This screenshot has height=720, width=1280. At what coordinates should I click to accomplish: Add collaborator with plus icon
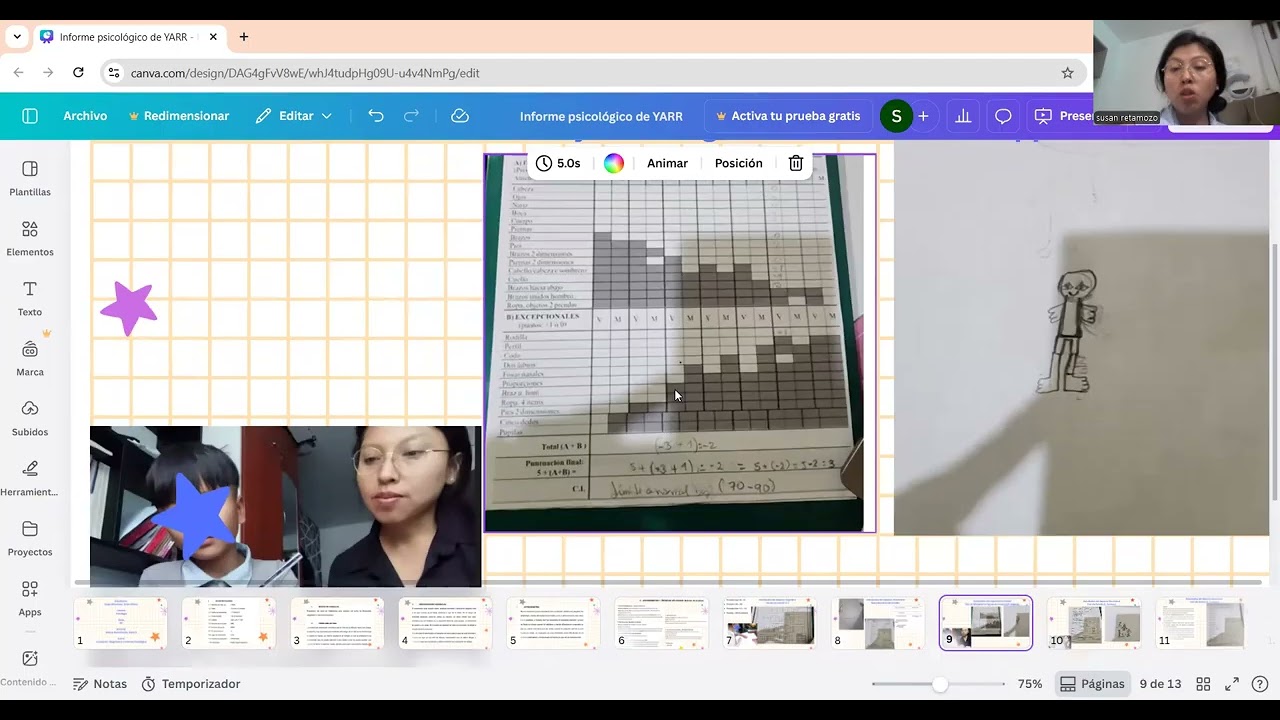click(x=923, y=116)
